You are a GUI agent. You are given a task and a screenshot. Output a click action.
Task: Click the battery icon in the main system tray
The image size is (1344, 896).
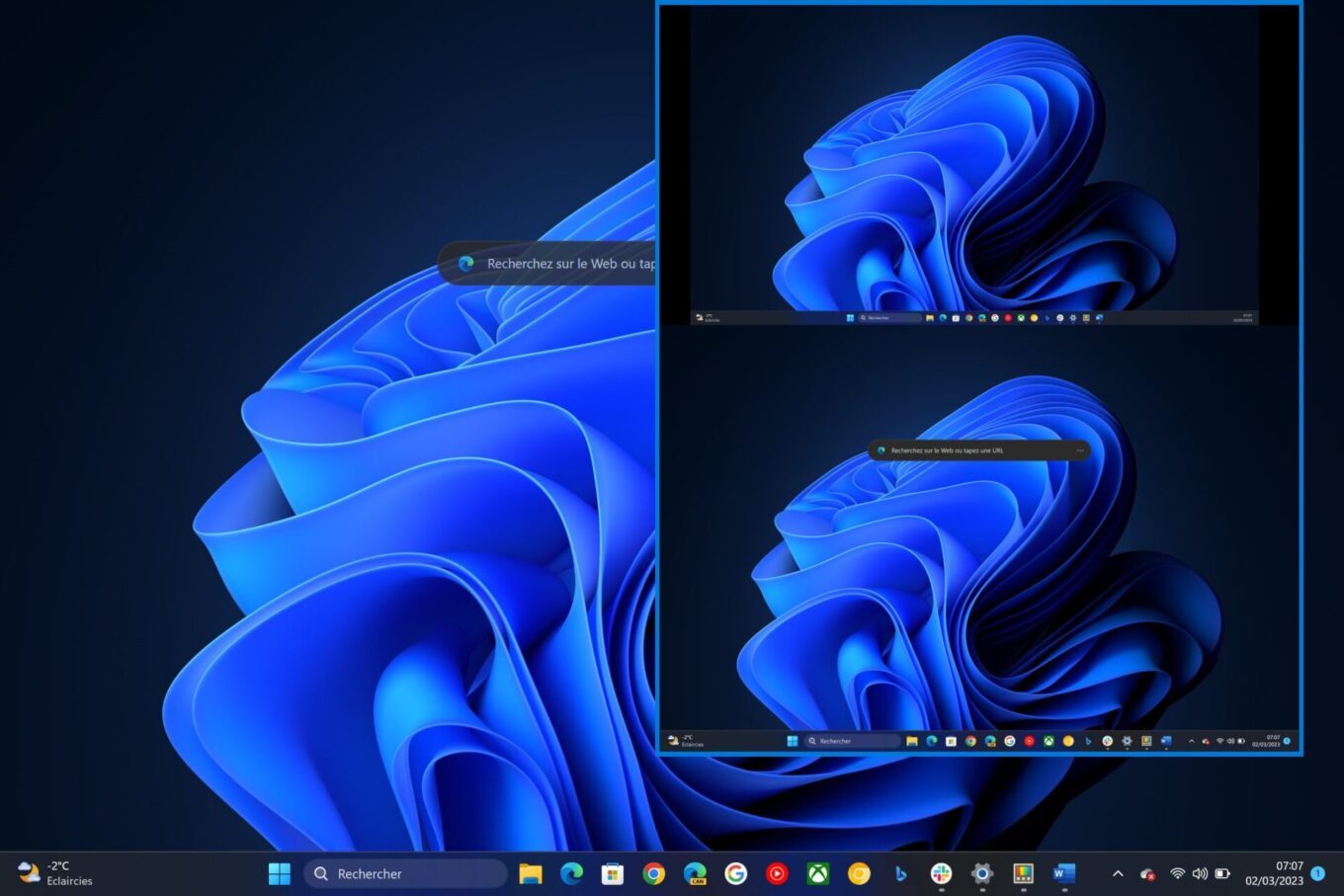click(x=1222, y=873)
